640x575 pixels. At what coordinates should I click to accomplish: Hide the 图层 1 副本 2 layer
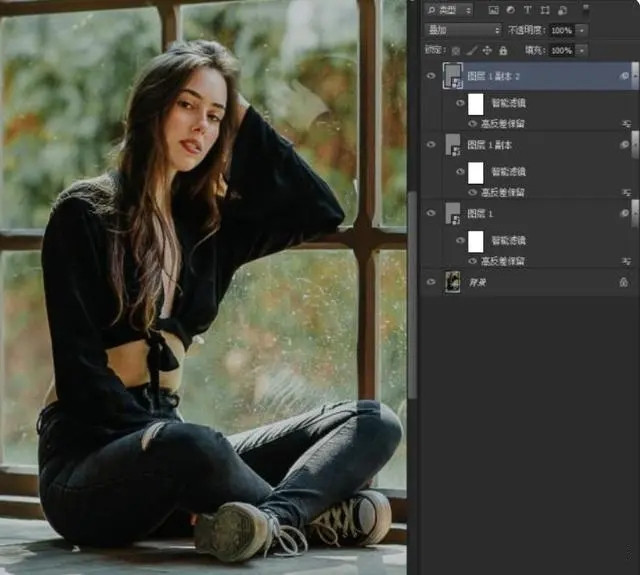pos(431,75)
